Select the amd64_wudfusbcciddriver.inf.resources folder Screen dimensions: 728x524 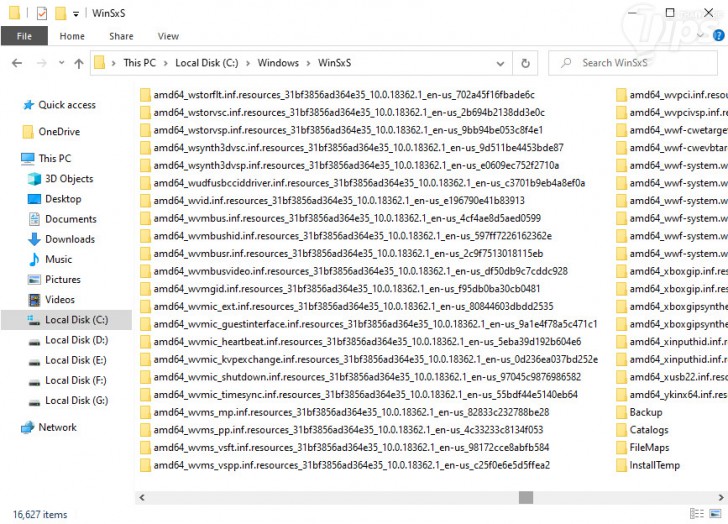point(363,183)
